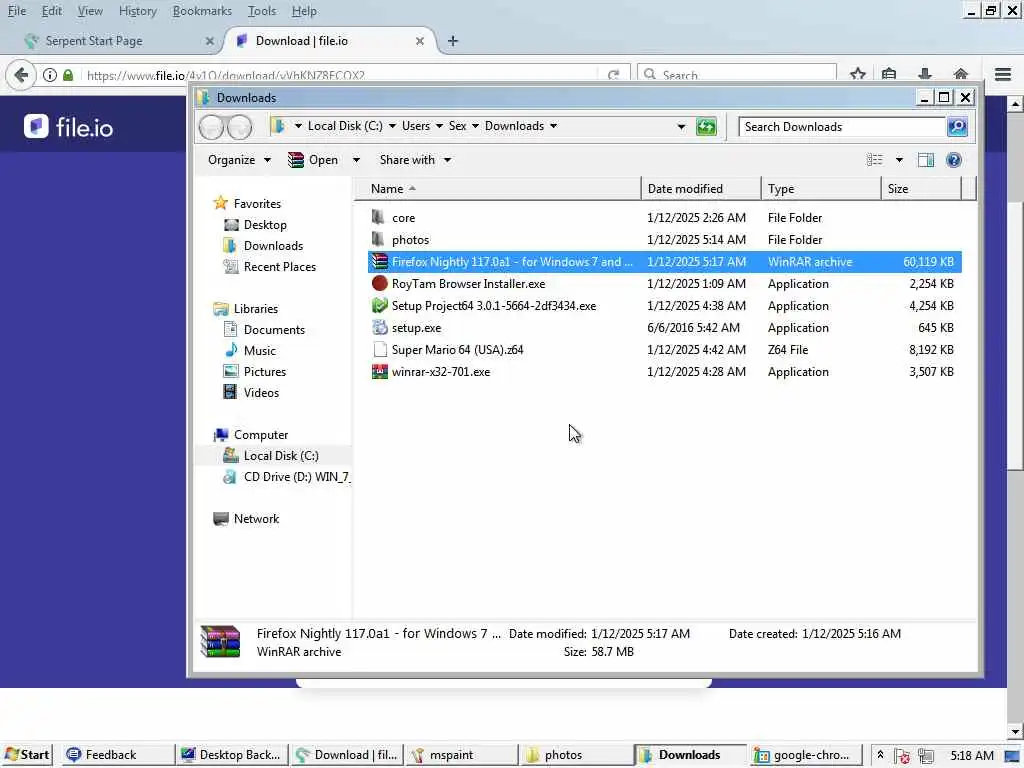Open the Share with dropdown
The height and width of the screenshot is (768, 1024).
(x=415, y=160)
